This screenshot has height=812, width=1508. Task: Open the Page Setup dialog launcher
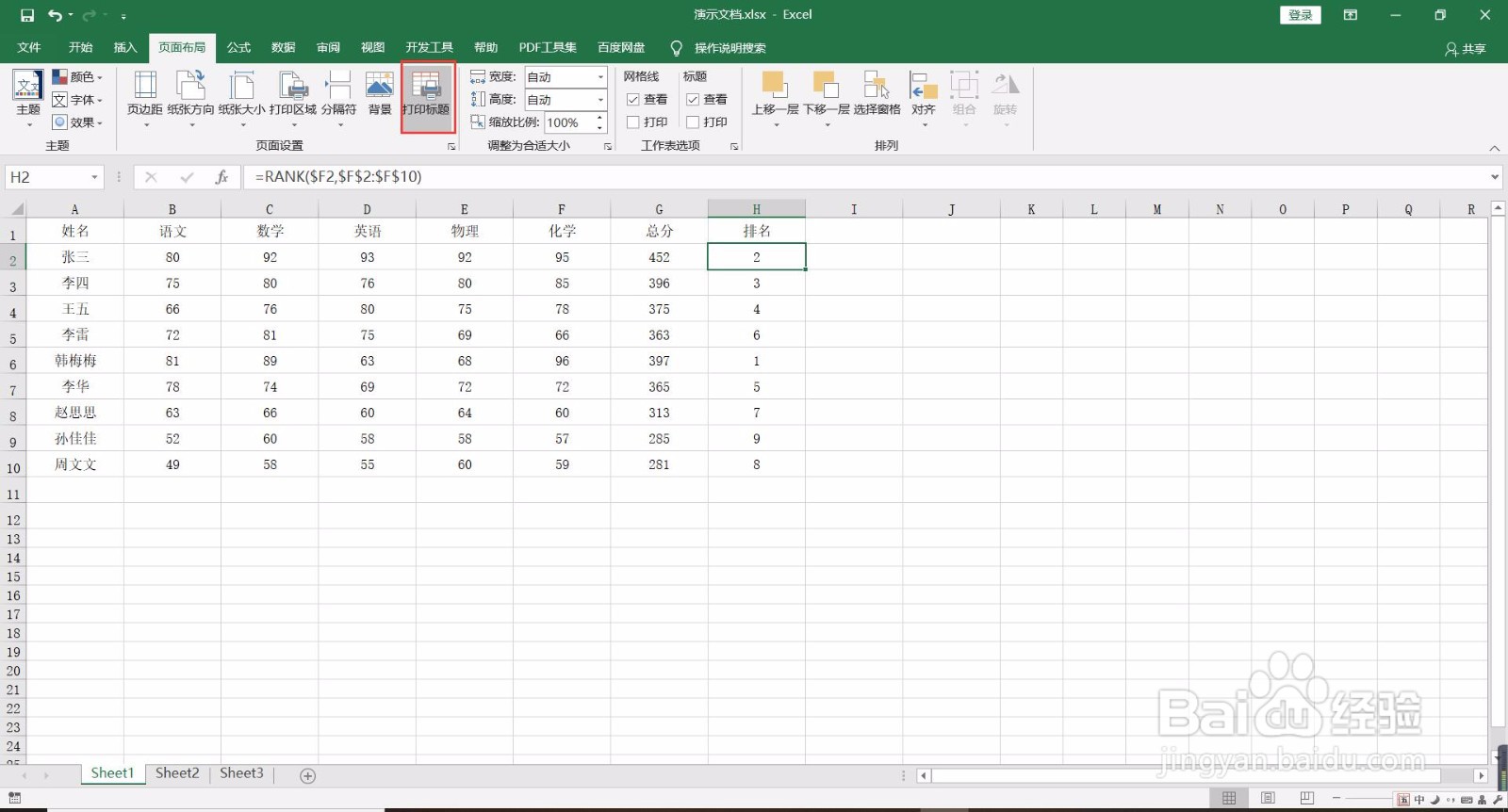(x=451, y=146)
